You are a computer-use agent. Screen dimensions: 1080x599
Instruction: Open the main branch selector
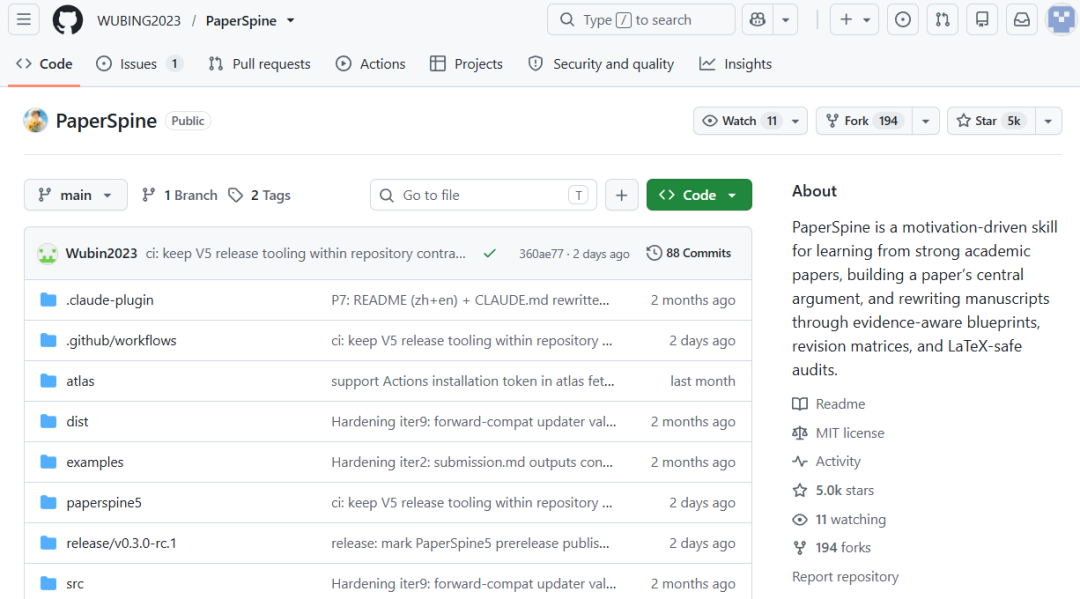(76, 195)
